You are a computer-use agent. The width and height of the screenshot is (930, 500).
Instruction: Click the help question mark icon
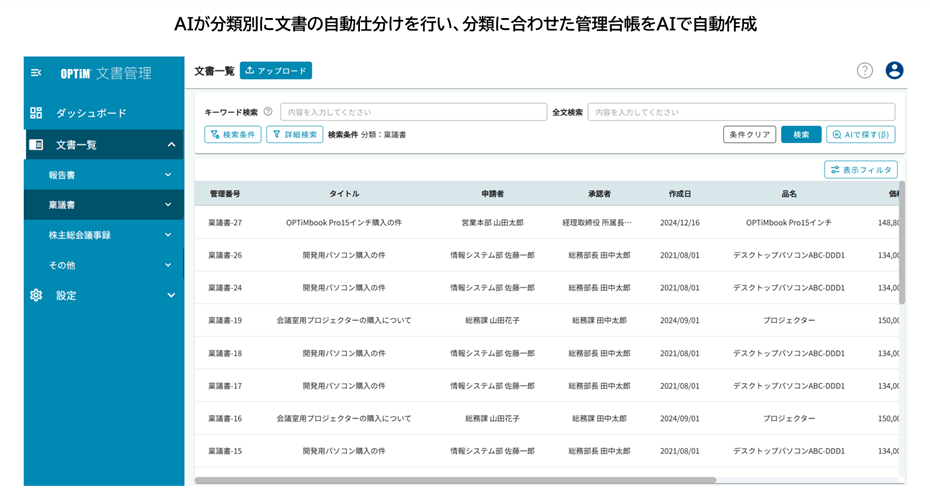click(865, 70)
